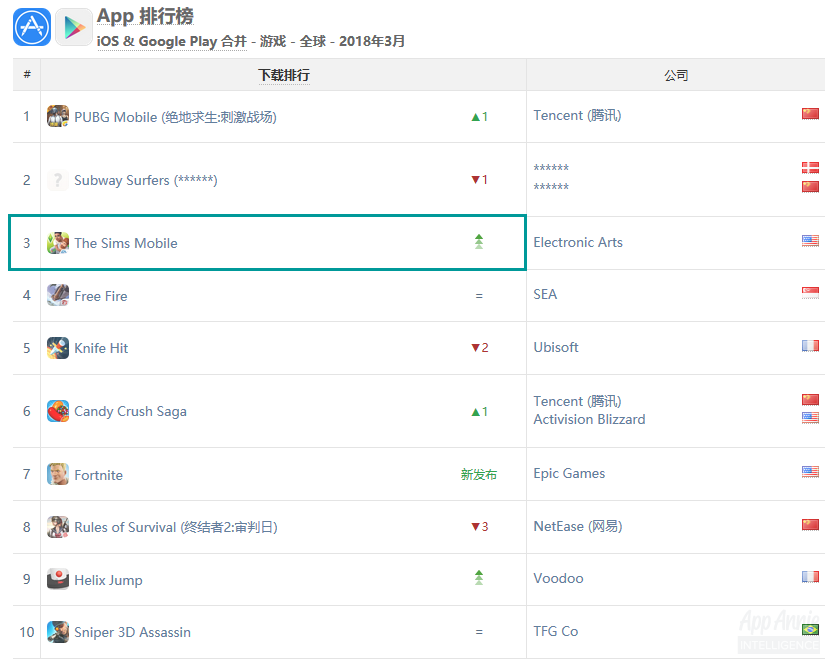The width and height of the screenshot is (835, 662).
Task: Click the Singapore flag beside SEA
Action: pos(810,293)
